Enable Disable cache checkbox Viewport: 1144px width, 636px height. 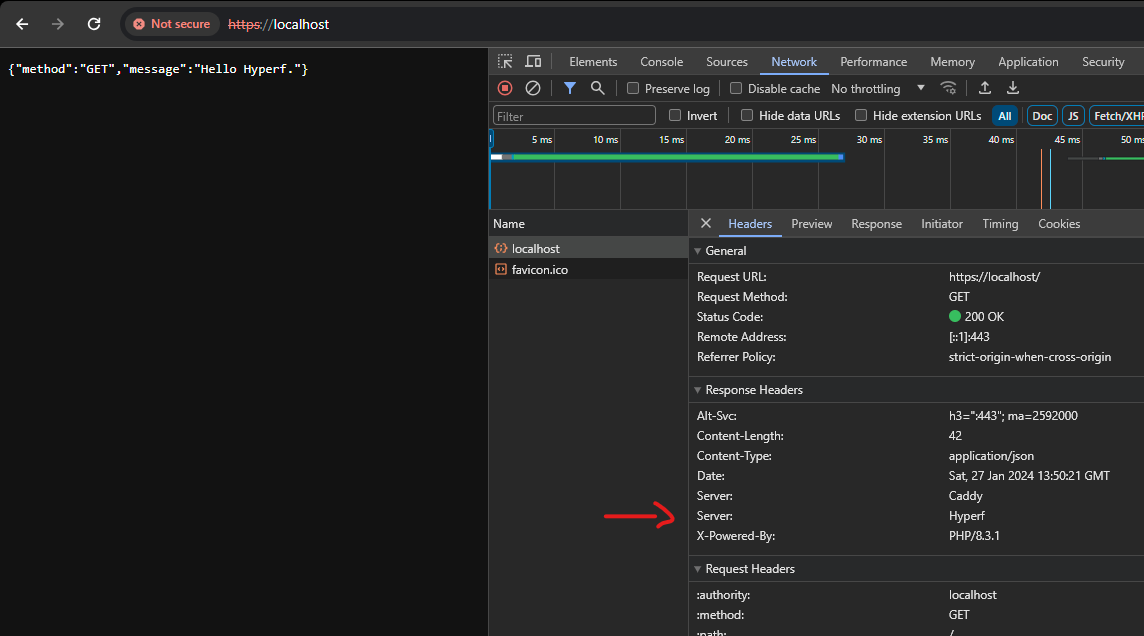[735, 88]
